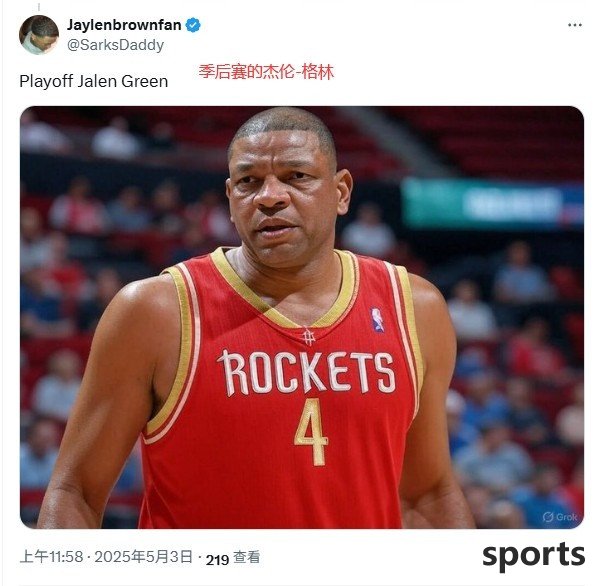Screen dimensions: 600x586
Task: Click the blurred teal arena signboard
Action: [492, 204]
